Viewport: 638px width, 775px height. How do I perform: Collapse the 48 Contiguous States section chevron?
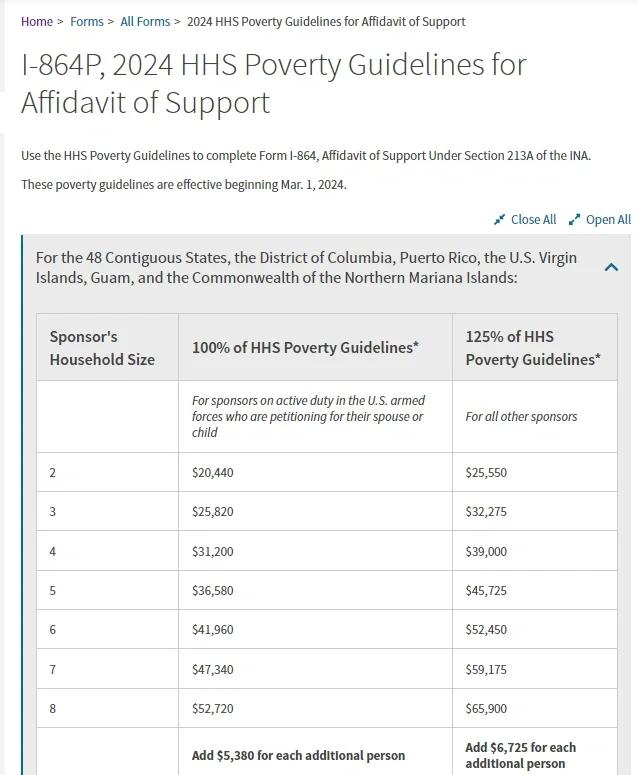(x=612, y=267)
